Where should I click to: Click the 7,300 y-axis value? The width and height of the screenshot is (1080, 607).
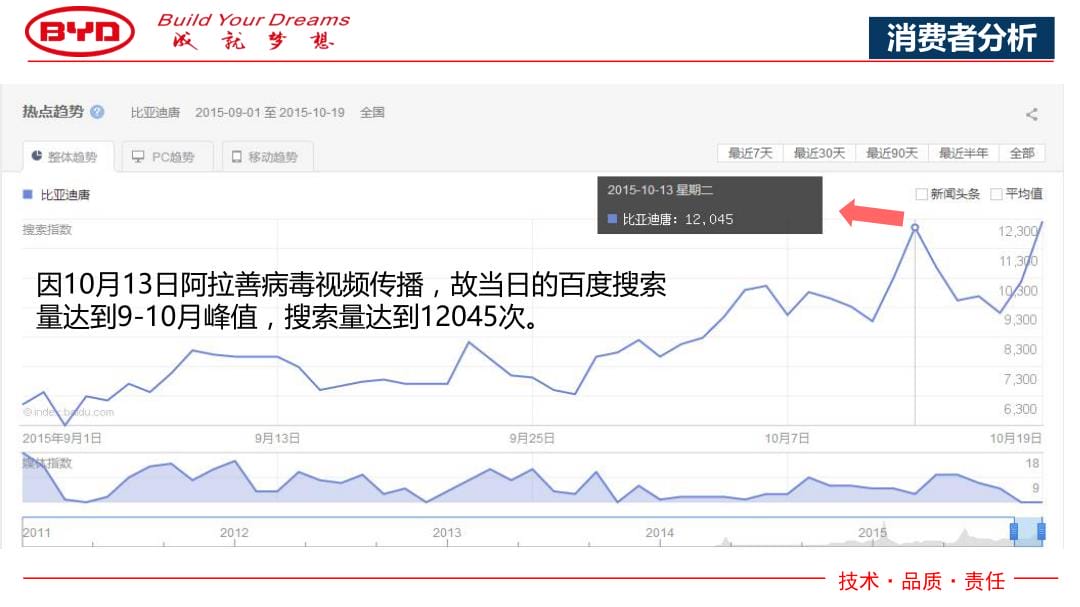1020,379
